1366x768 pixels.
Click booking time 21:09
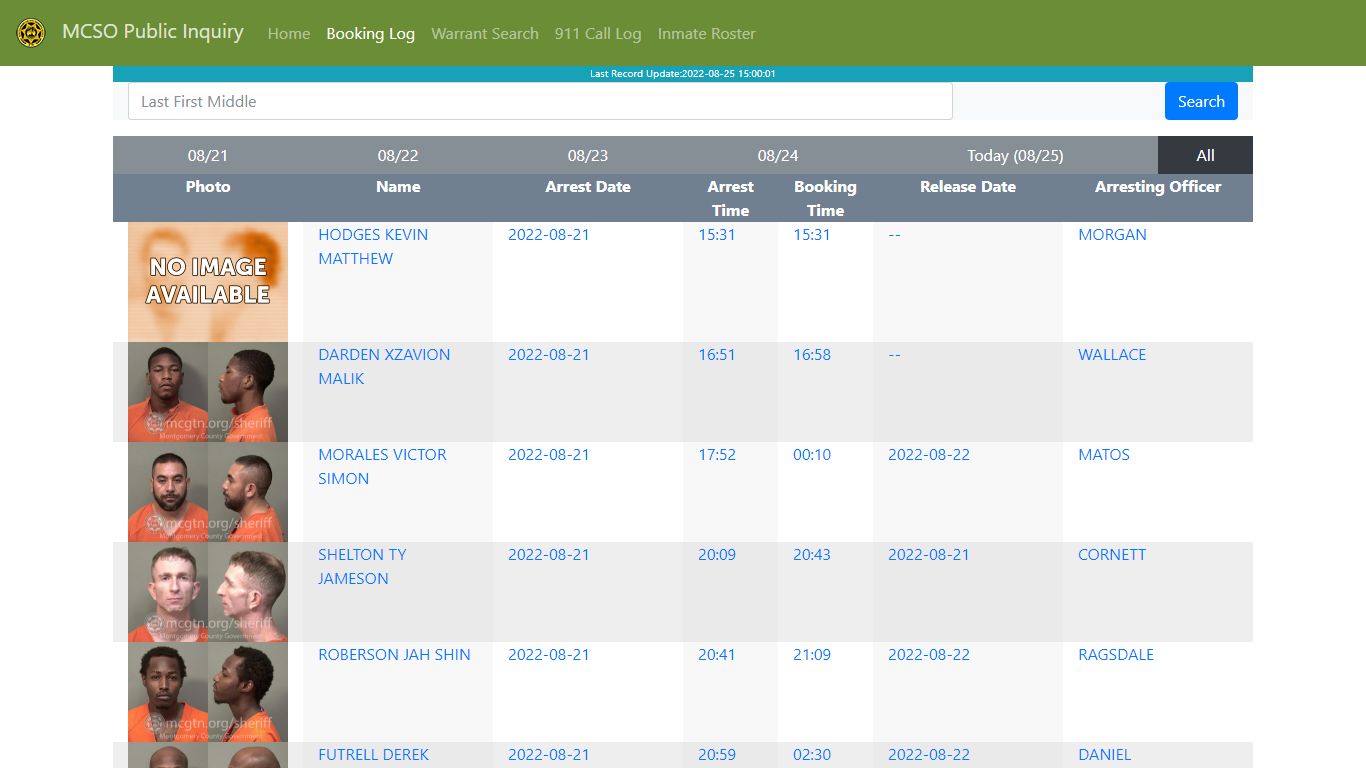pos(812,654)
